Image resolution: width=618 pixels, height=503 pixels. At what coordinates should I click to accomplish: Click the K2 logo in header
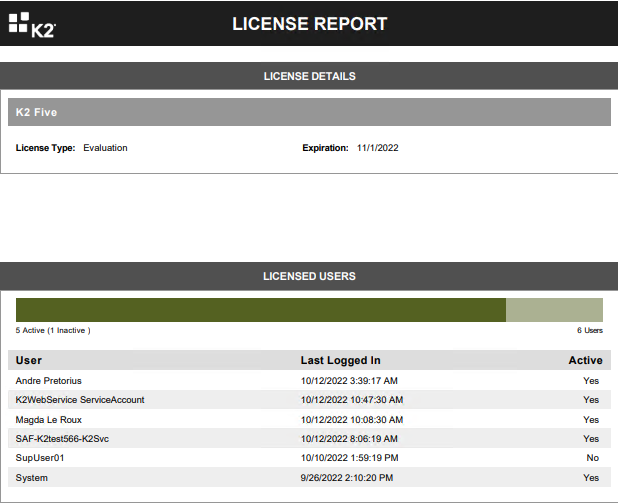point(32,25)
